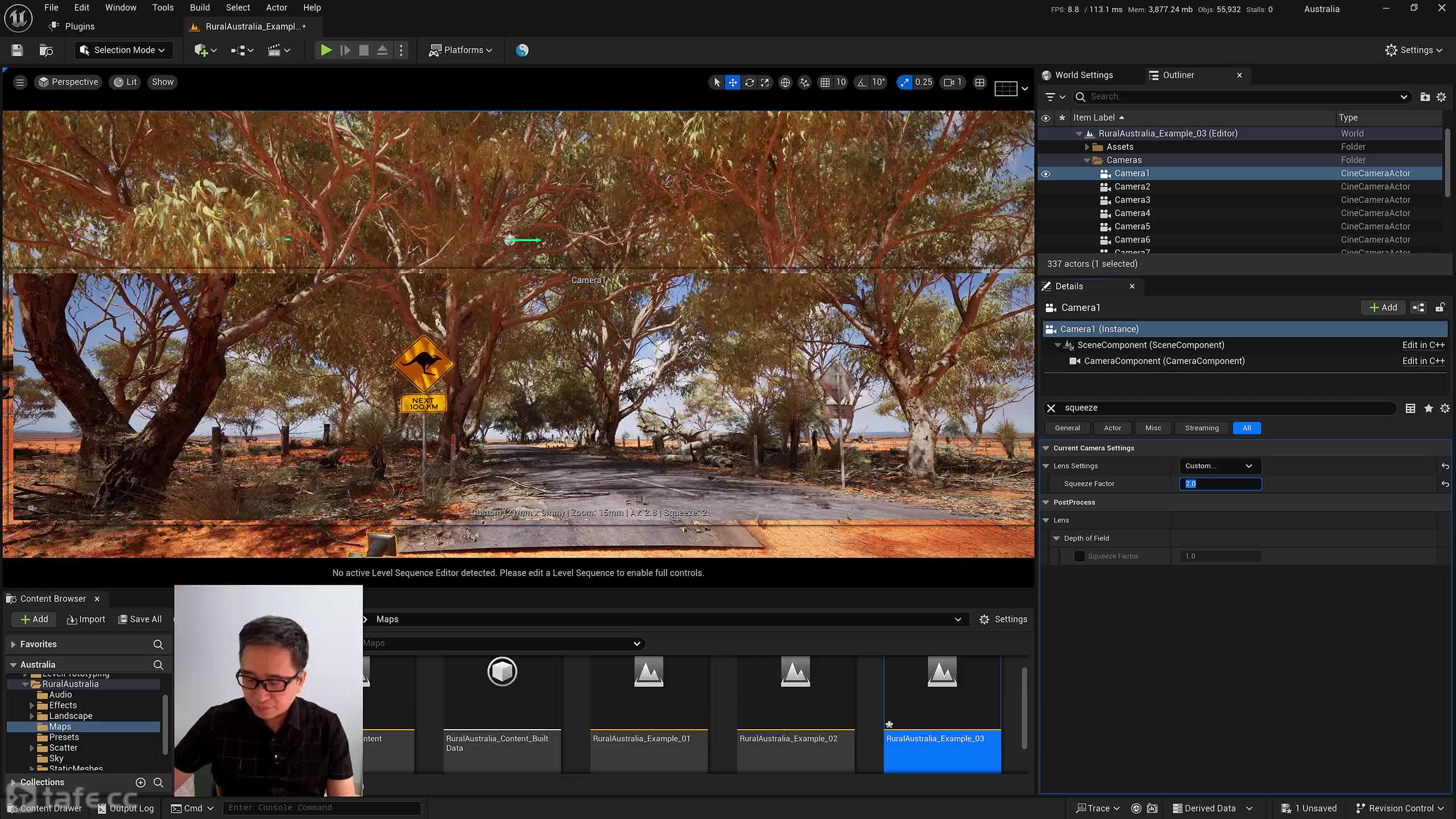Open the Lens Settings Custom dropdown
1456x819 pixels.
[1219, 466]
